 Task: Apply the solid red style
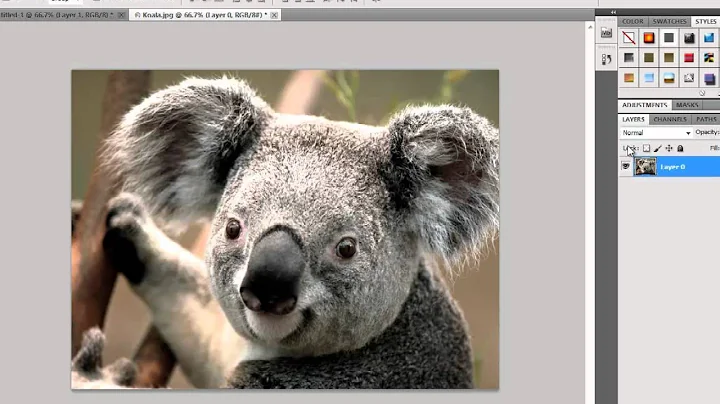click(x=689, y=58)
